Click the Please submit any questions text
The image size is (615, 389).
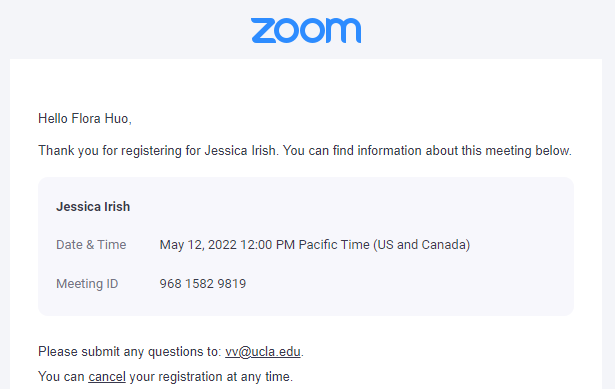(130, 352)
